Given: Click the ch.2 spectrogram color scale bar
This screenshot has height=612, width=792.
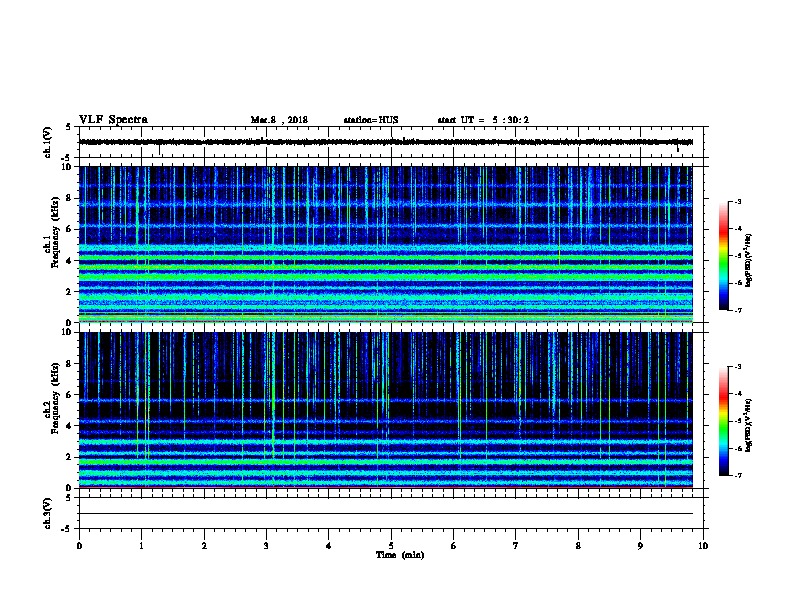Looking at the screenshot, I should click(723, 421).
